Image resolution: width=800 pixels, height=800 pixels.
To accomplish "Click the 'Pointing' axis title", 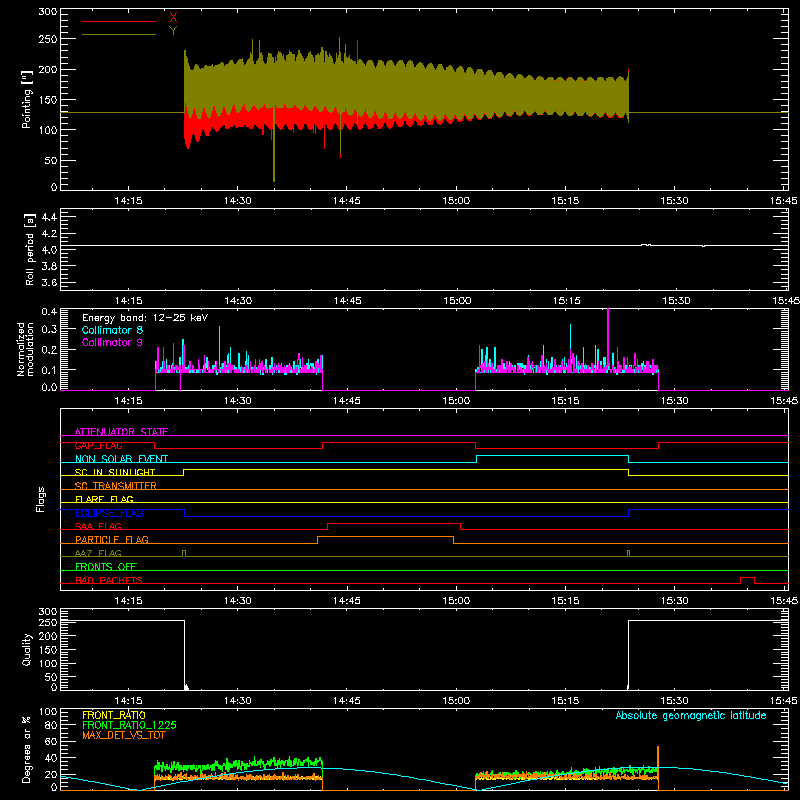I will pyautogui.click(x=27, y=99).
